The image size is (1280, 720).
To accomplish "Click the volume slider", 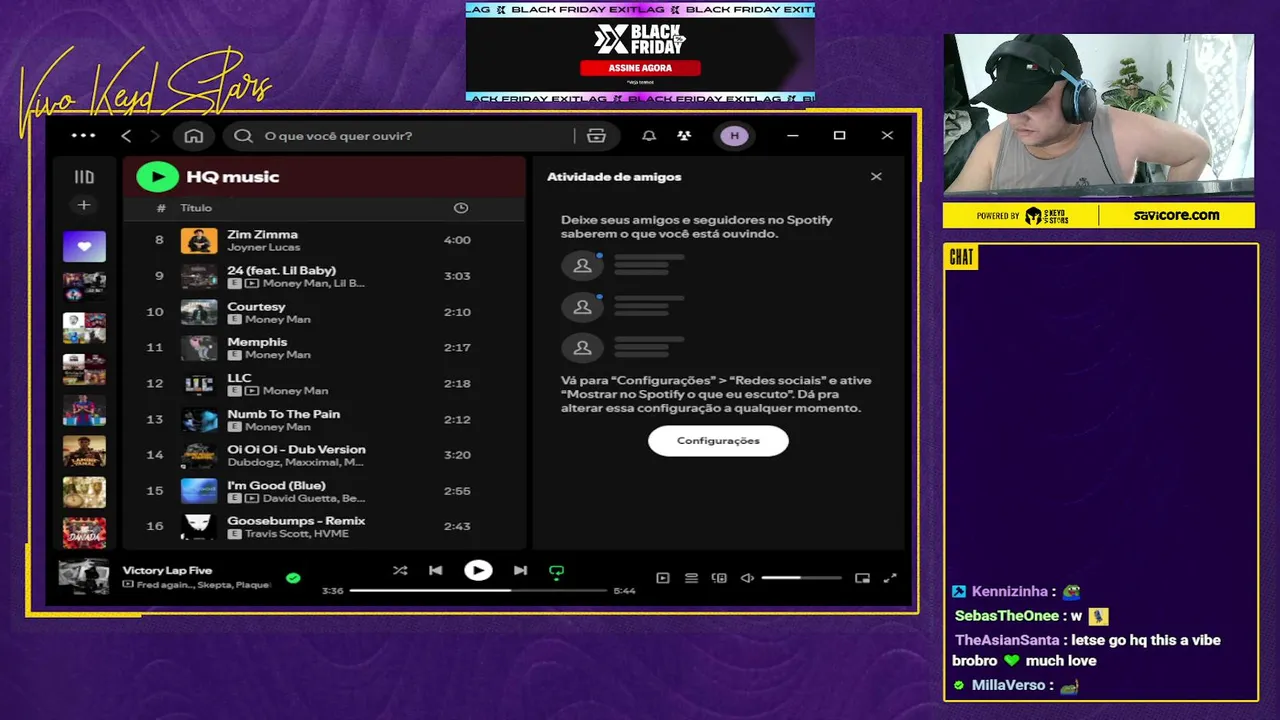I will (x=801, y=578).
